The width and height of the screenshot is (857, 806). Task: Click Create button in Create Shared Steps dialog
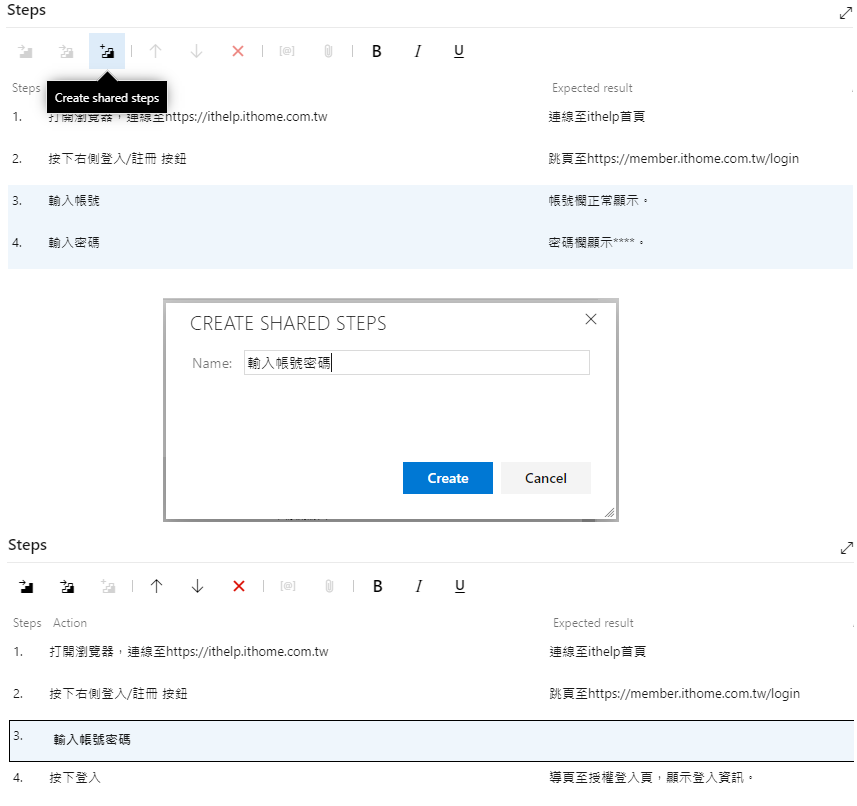point(448,478)
